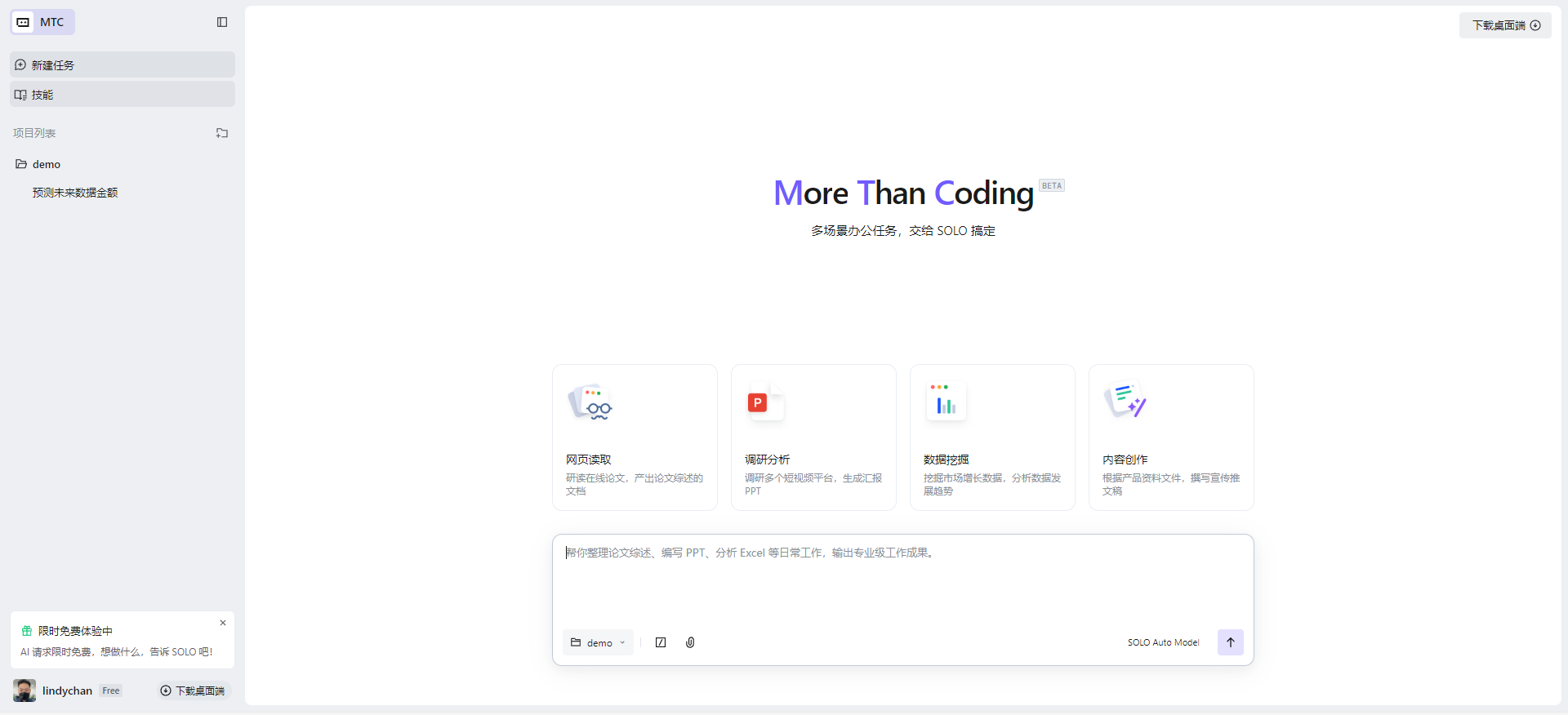Open the SOLO Auto Model selector
This screenshot has width=1568, height=715.
tap(1163, 642)
